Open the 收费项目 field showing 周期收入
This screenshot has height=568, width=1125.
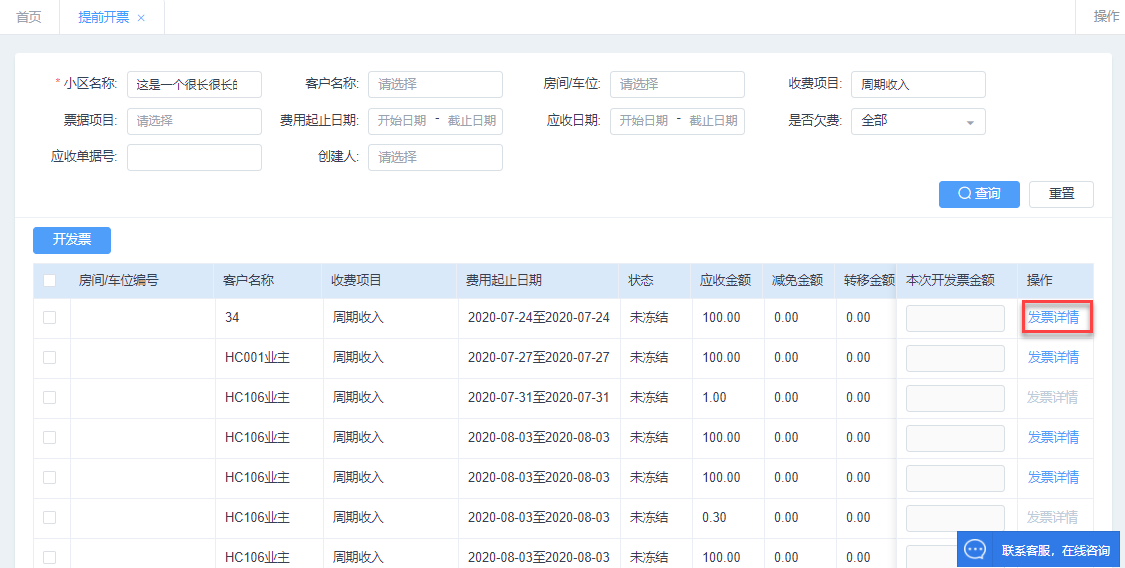[x=918, y=85]
